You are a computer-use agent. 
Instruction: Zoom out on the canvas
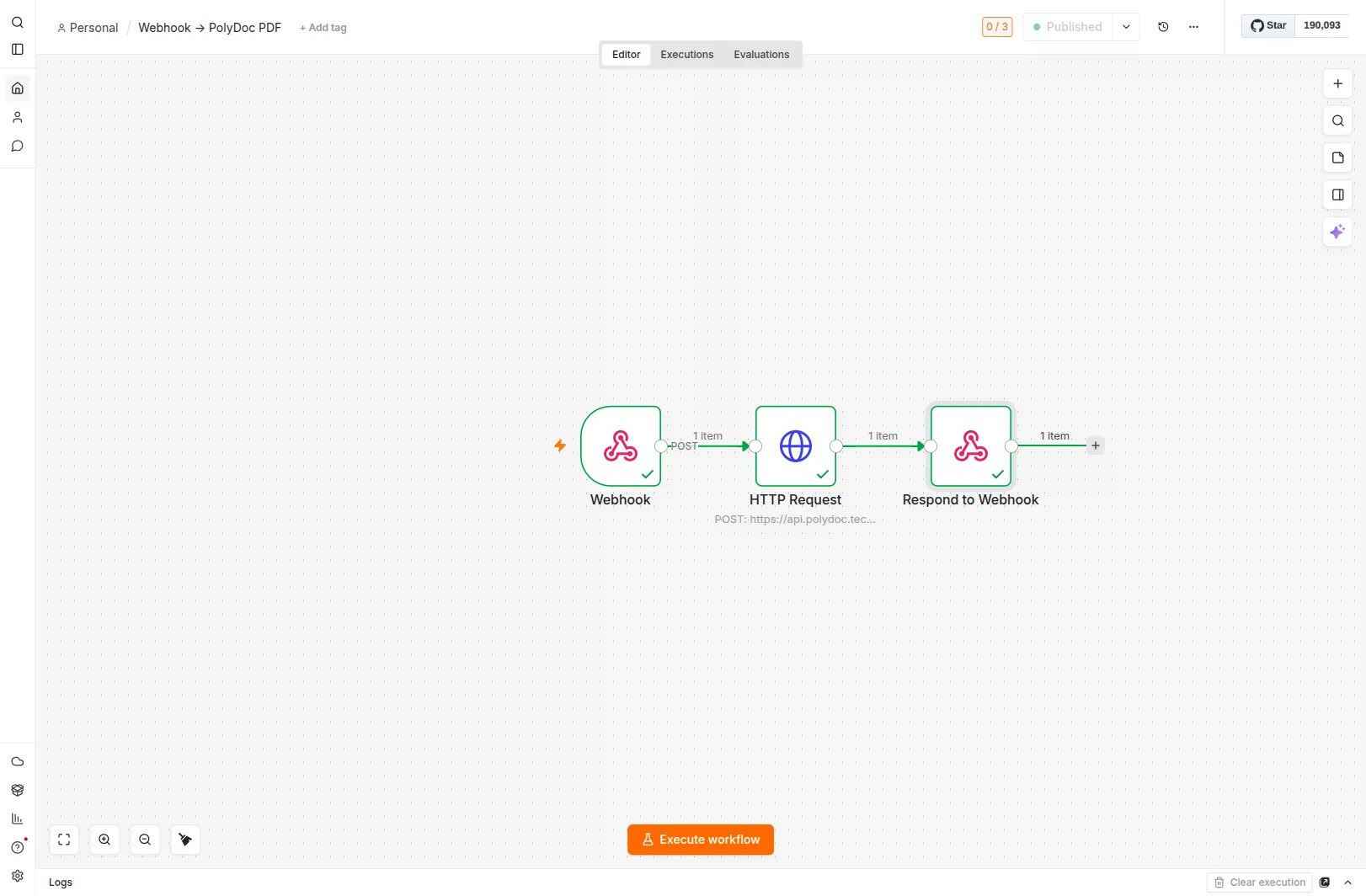tap(145, 840)
